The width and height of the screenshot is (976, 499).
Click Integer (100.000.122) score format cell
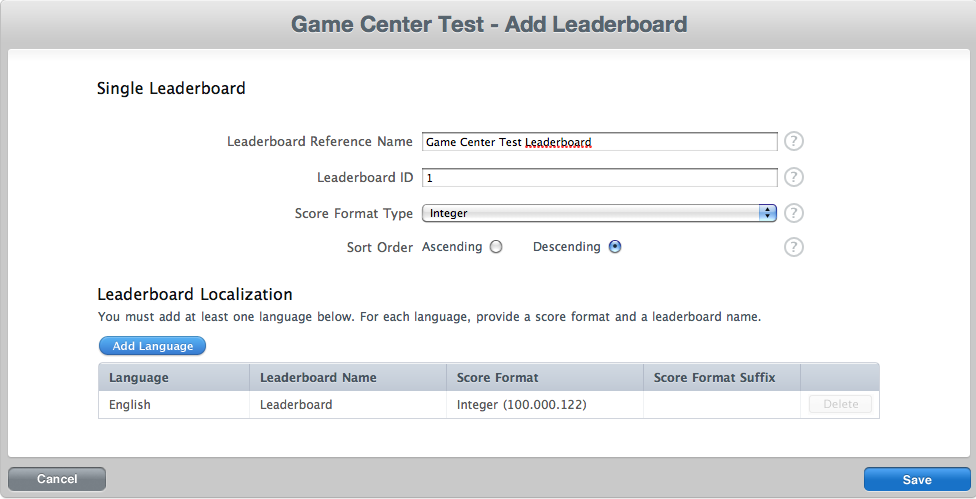point(545,404)
